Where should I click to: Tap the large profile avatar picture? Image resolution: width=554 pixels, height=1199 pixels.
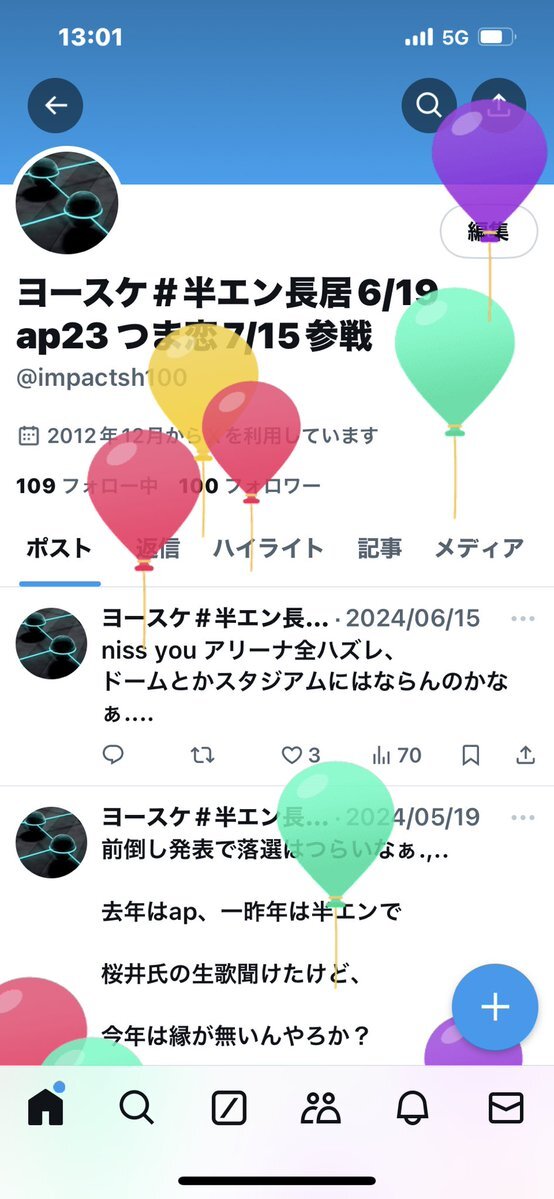point(67,202)
